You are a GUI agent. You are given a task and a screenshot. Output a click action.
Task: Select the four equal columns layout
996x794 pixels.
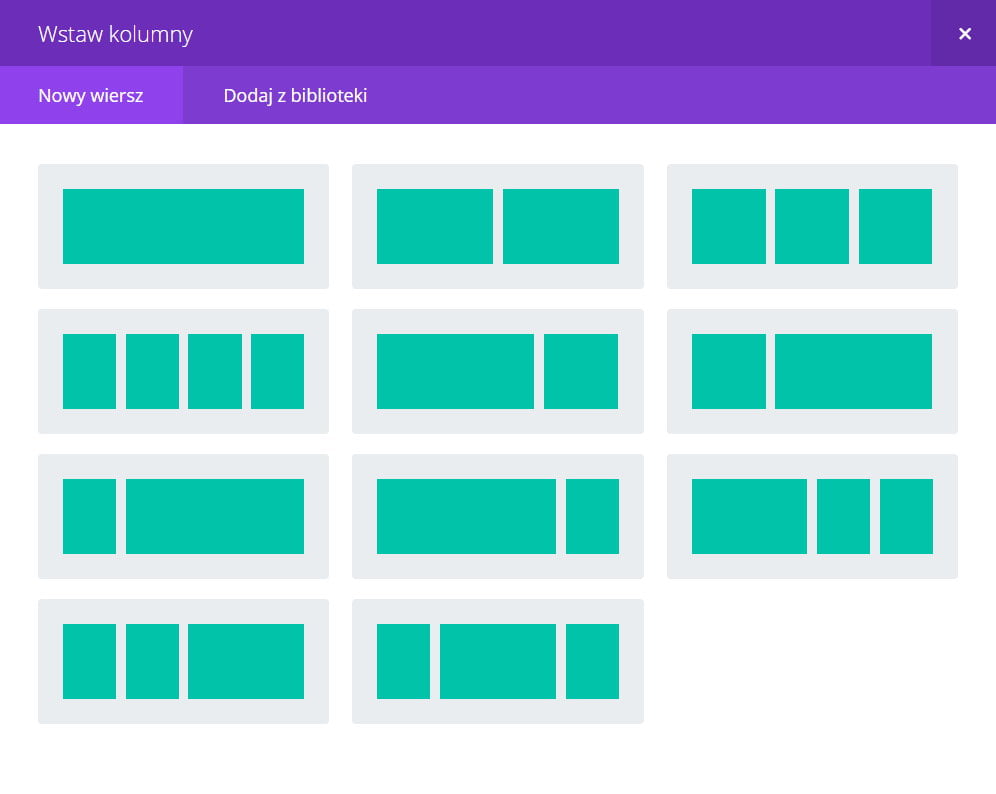pyautogui.click(x=183, y=371)
